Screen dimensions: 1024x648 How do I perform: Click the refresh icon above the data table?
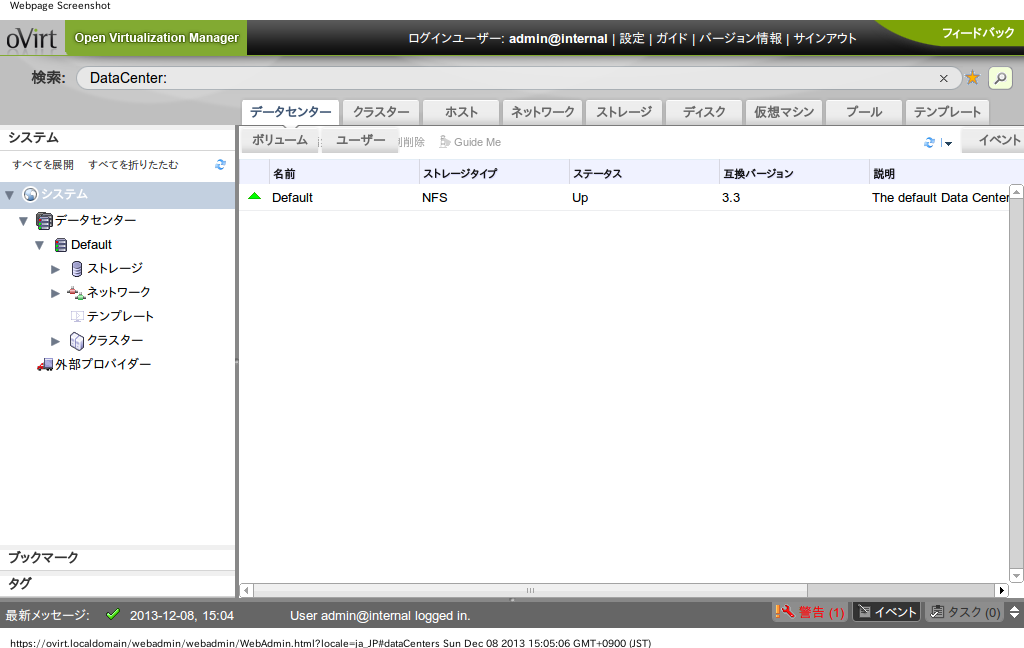click(930, 143)
